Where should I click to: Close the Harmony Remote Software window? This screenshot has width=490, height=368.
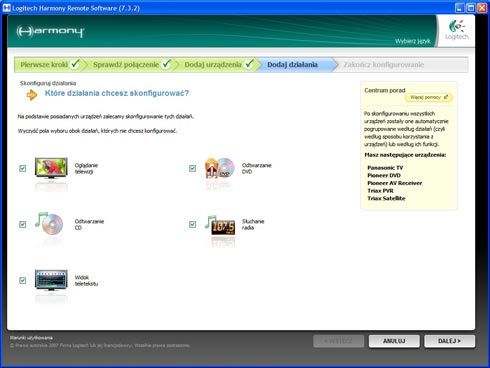482,8
